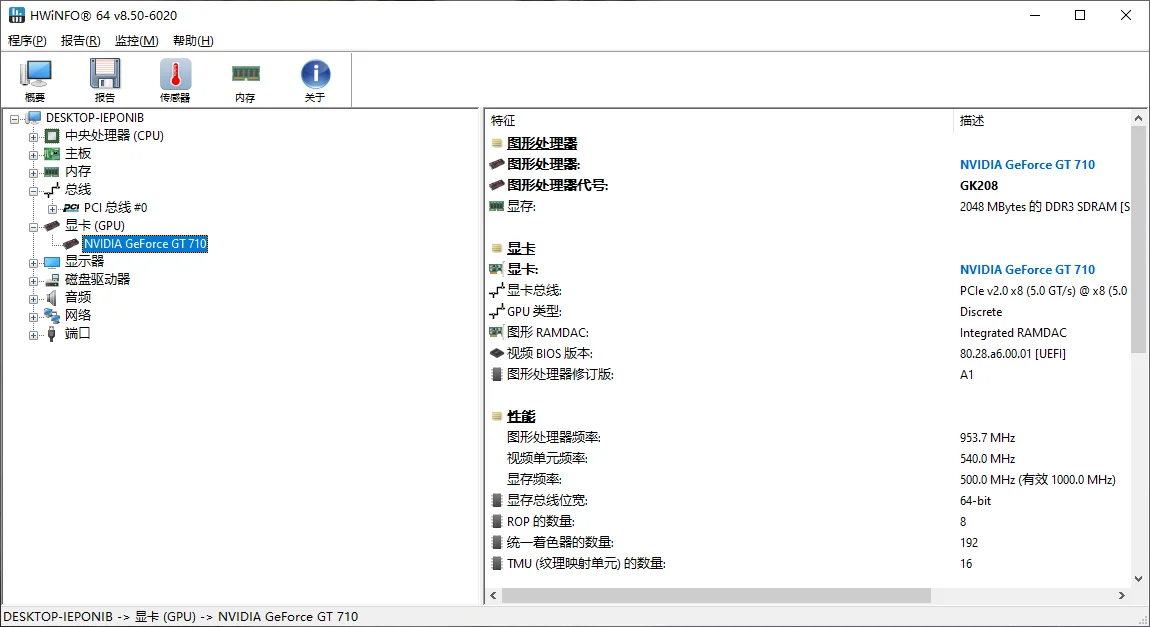Select the 80.28.a6.00.01 [UEFI] value

click(1012, 353)
